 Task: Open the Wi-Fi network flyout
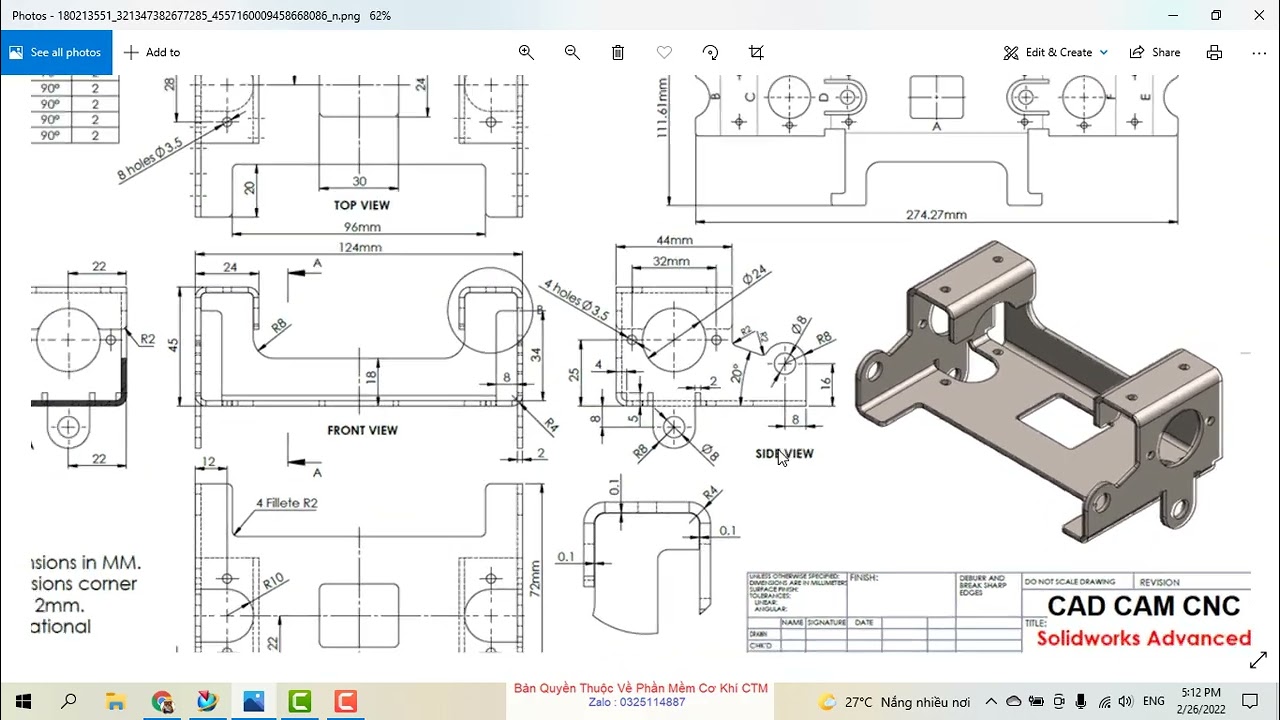tap(1104, 702)
